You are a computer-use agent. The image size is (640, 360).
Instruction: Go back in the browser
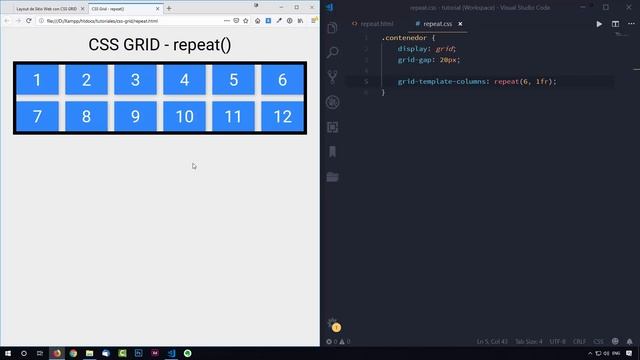click(x=7, y=21)
